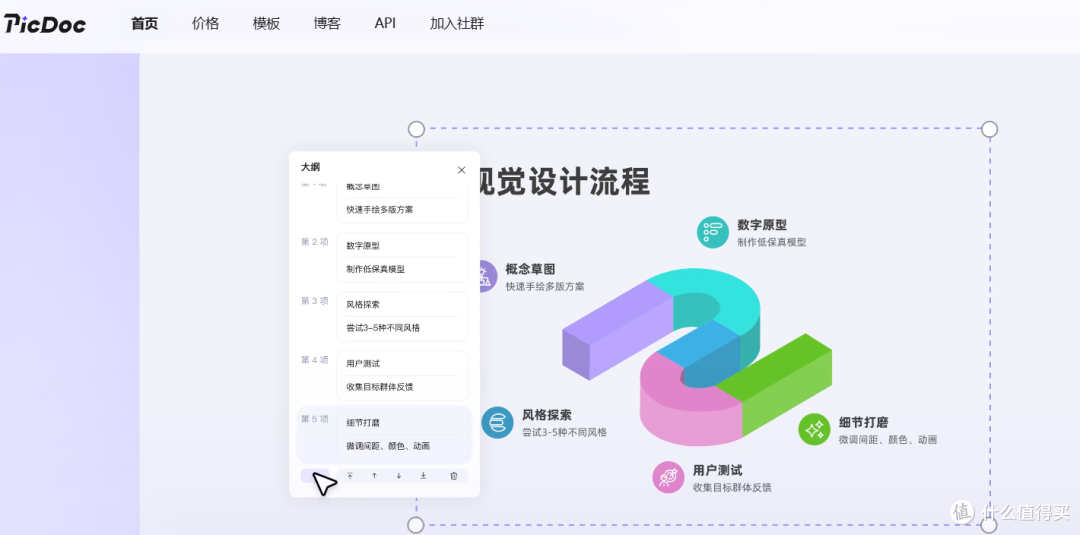Click the purple 概念草图 icon on canvas

[488, 276]
